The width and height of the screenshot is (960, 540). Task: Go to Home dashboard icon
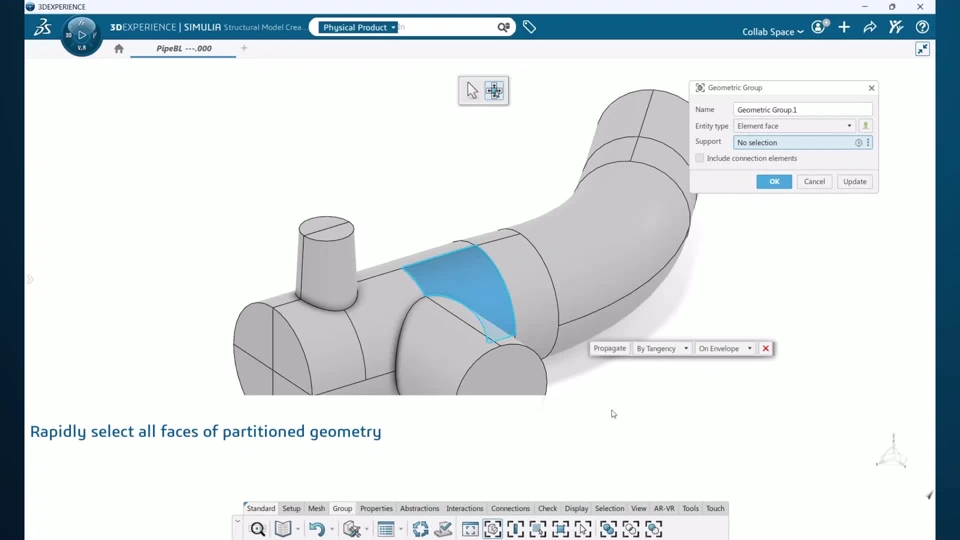(119, 48)
